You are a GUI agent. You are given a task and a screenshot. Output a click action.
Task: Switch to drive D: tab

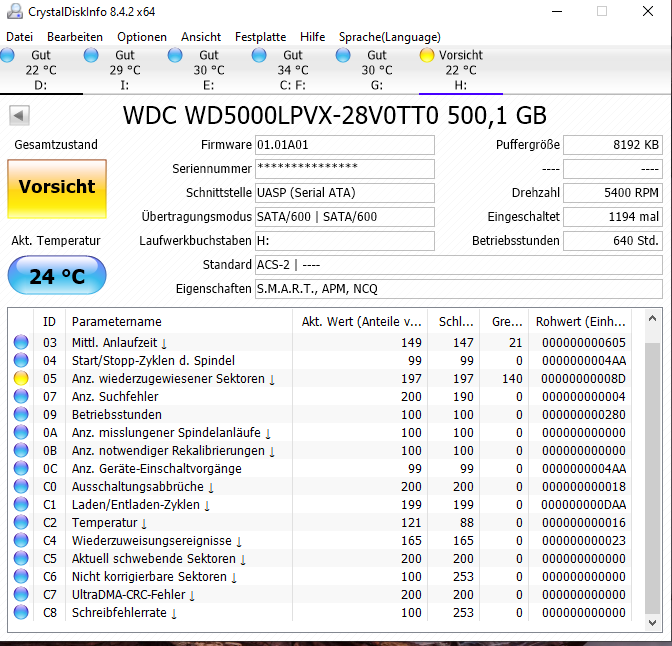coord(41,70)
